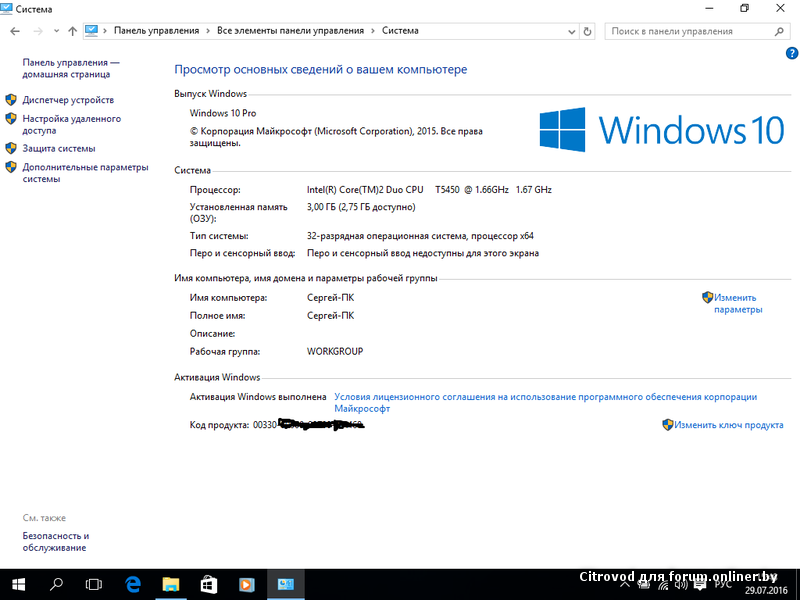This screenshot has height=600, width=800.
Task: Open File Explorer from taskbar
Action: 171,584
